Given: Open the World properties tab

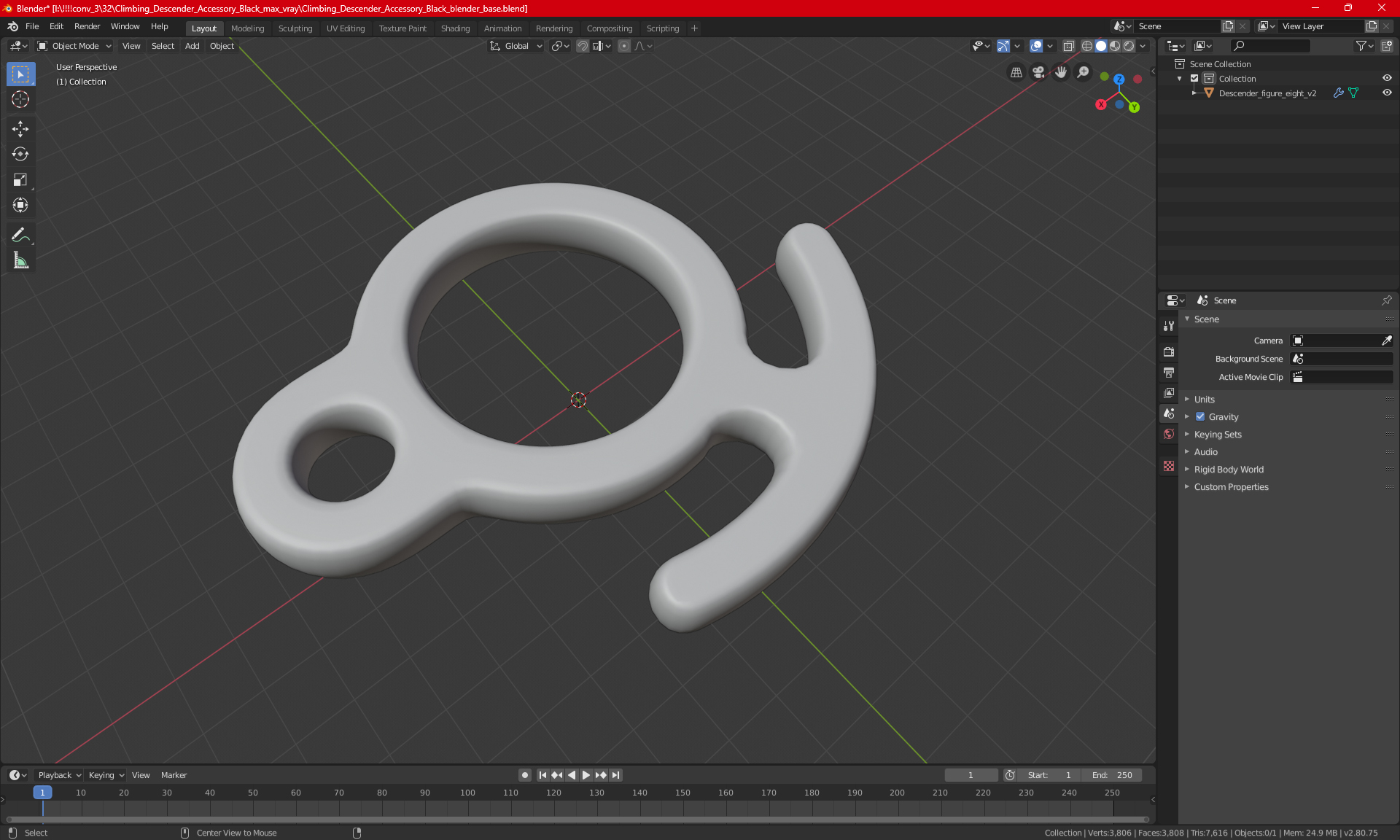Looking at the screenshot, I should pyautogui.click(x=1169, y=434).
